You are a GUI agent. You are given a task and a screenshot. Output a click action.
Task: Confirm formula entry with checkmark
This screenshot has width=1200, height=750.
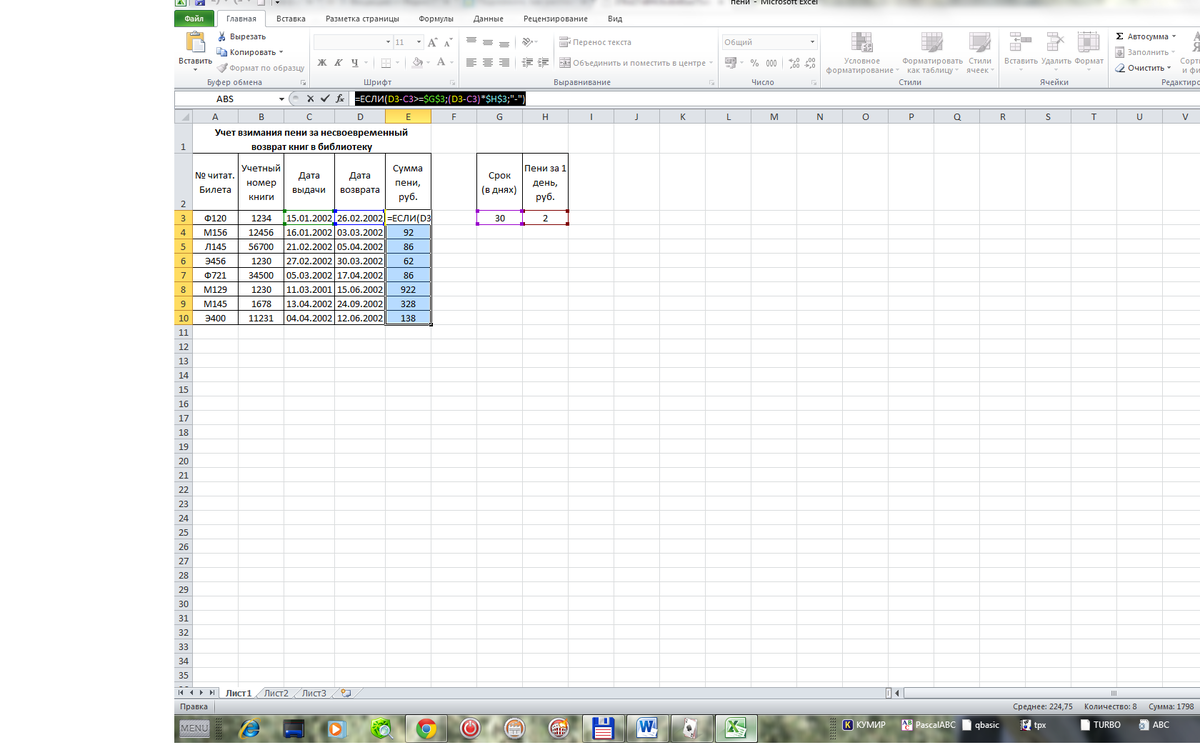pos(323,99)
